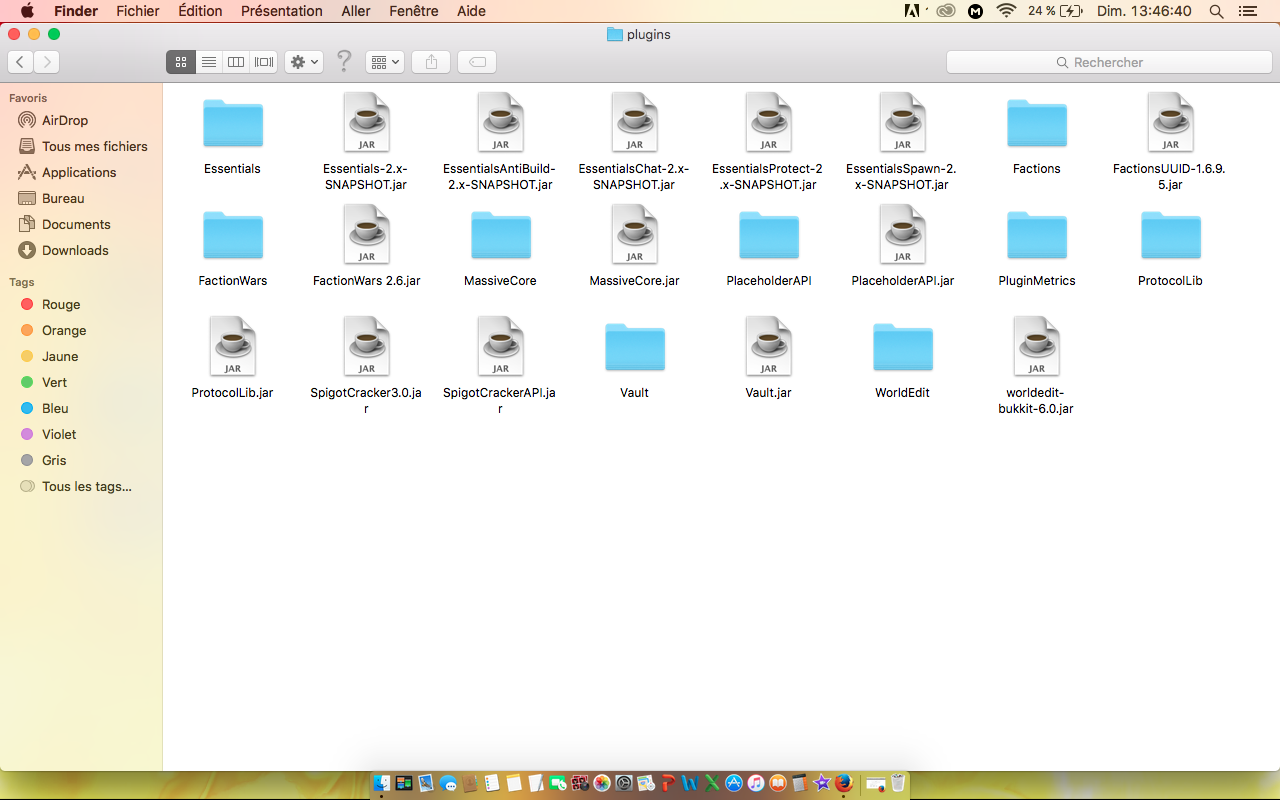
Task: Open the Fenêtre menu
Action: 414,11
